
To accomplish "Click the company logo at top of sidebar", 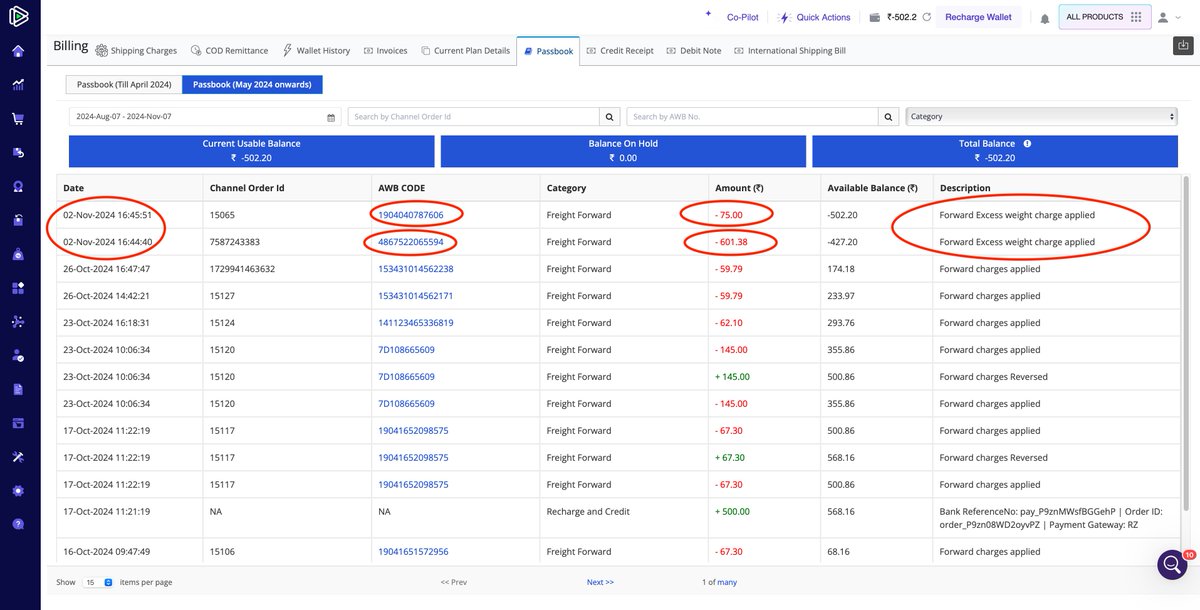I will (x=19, y=17).
